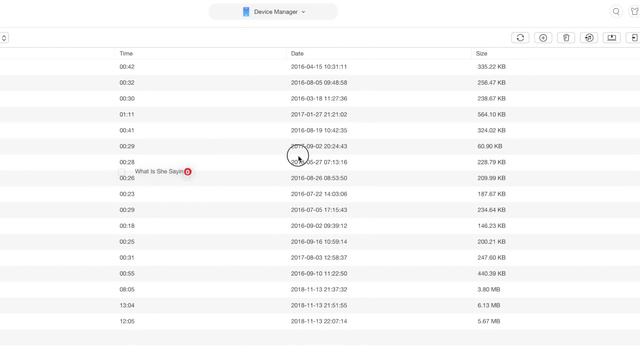The image size is (640, 360).
Task: Click size value 6.13 MB
Action: point(489,305)
